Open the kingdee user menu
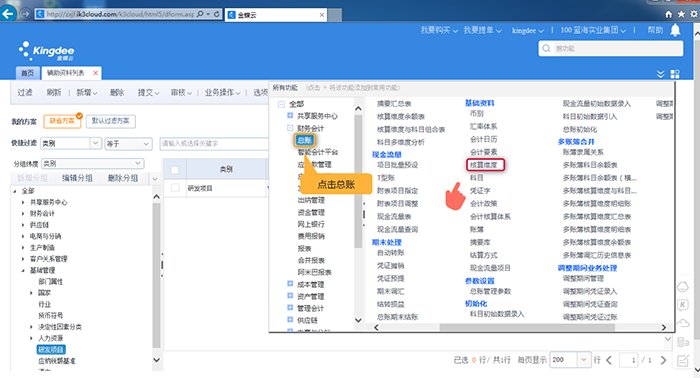 tap(528, 30)
